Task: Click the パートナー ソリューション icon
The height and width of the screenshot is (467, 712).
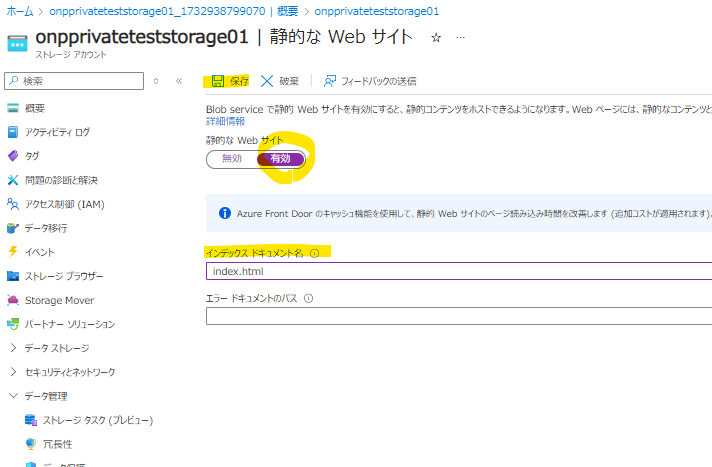Action: click(x=13, y=324)
